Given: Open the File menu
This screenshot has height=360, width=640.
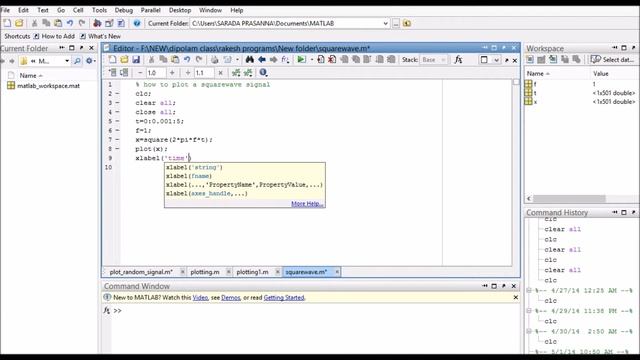Looking at the screenshot, I should point(5,10).
